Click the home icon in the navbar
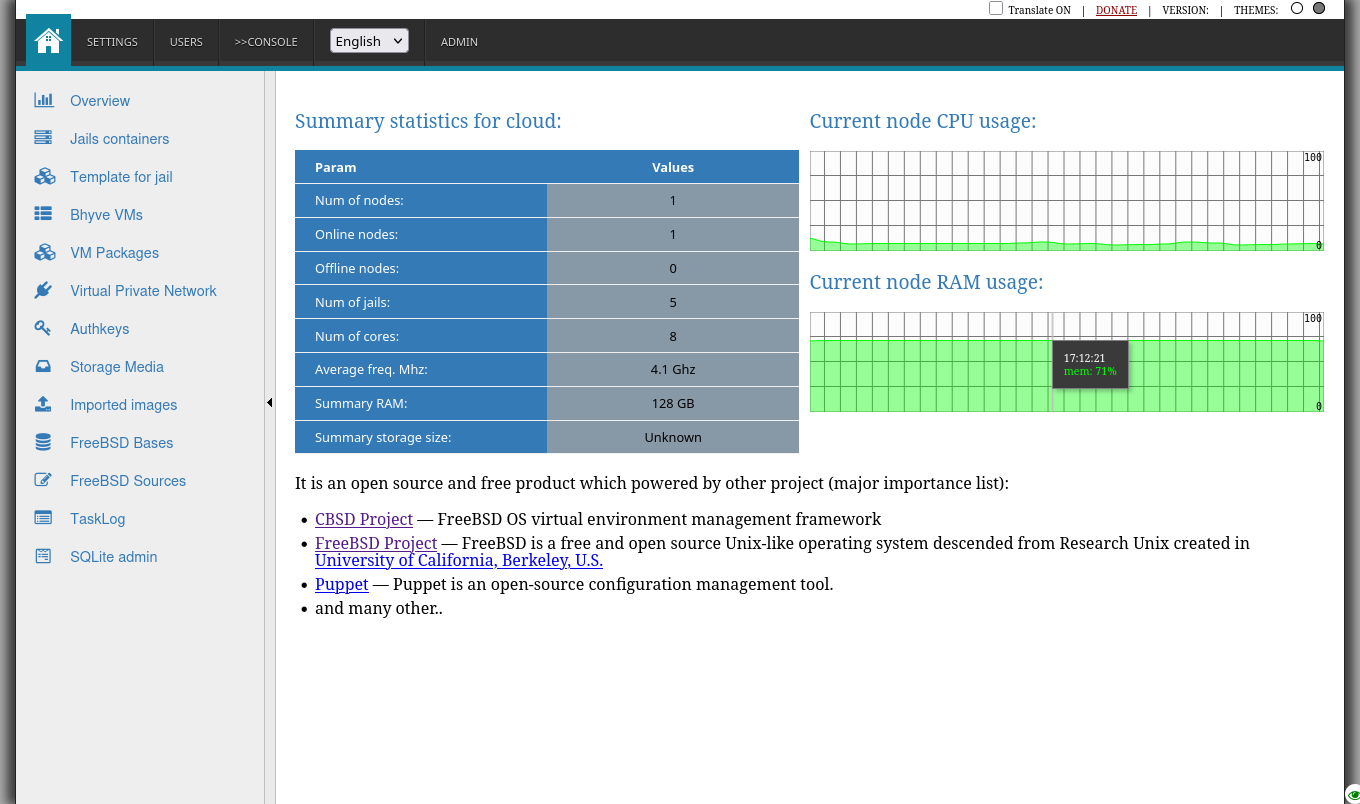1360x804 pixels. click(47, 41)
